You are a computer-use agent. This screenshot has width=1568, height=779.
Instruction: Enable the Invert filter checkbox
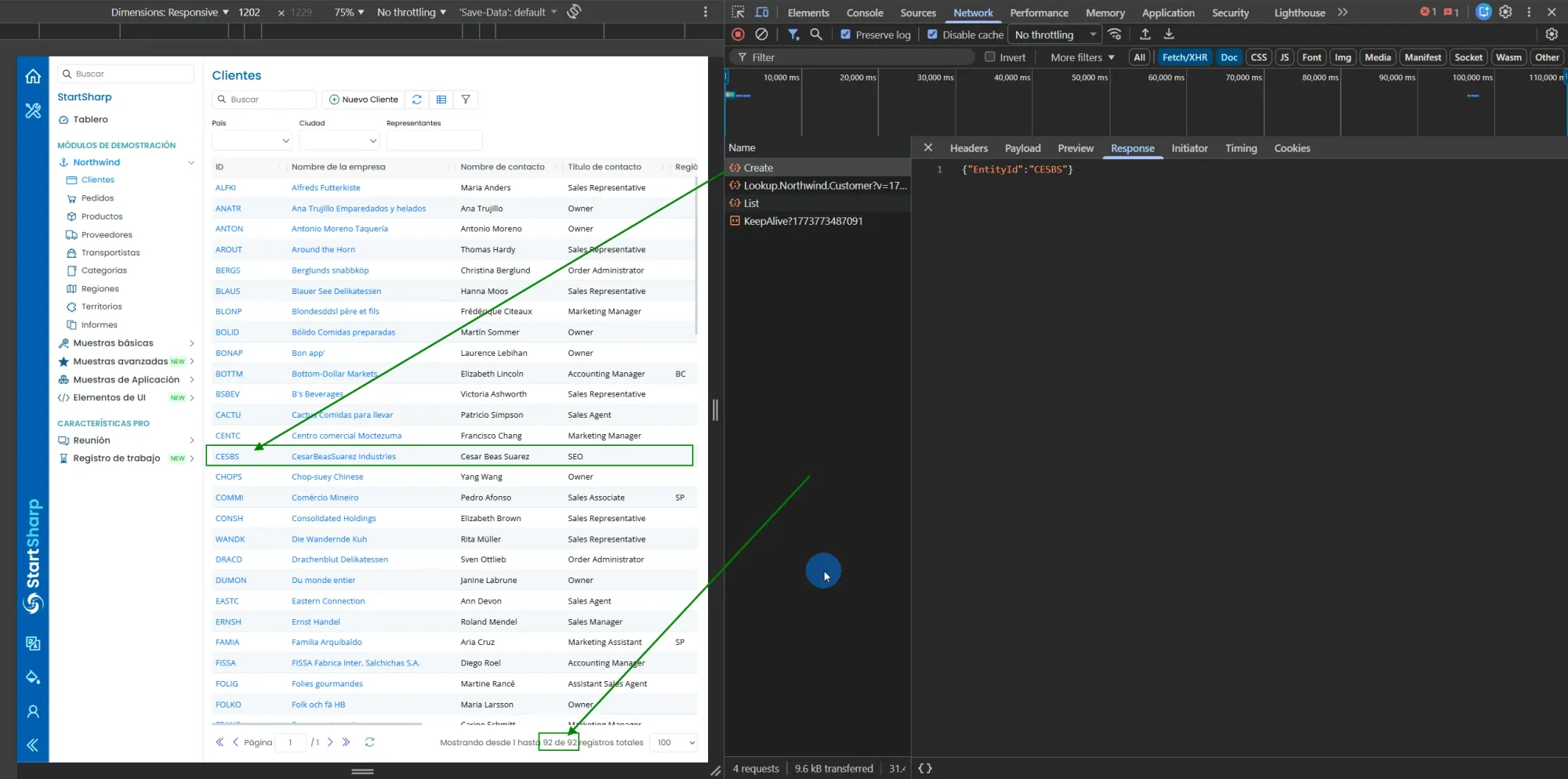click(990, 56)
